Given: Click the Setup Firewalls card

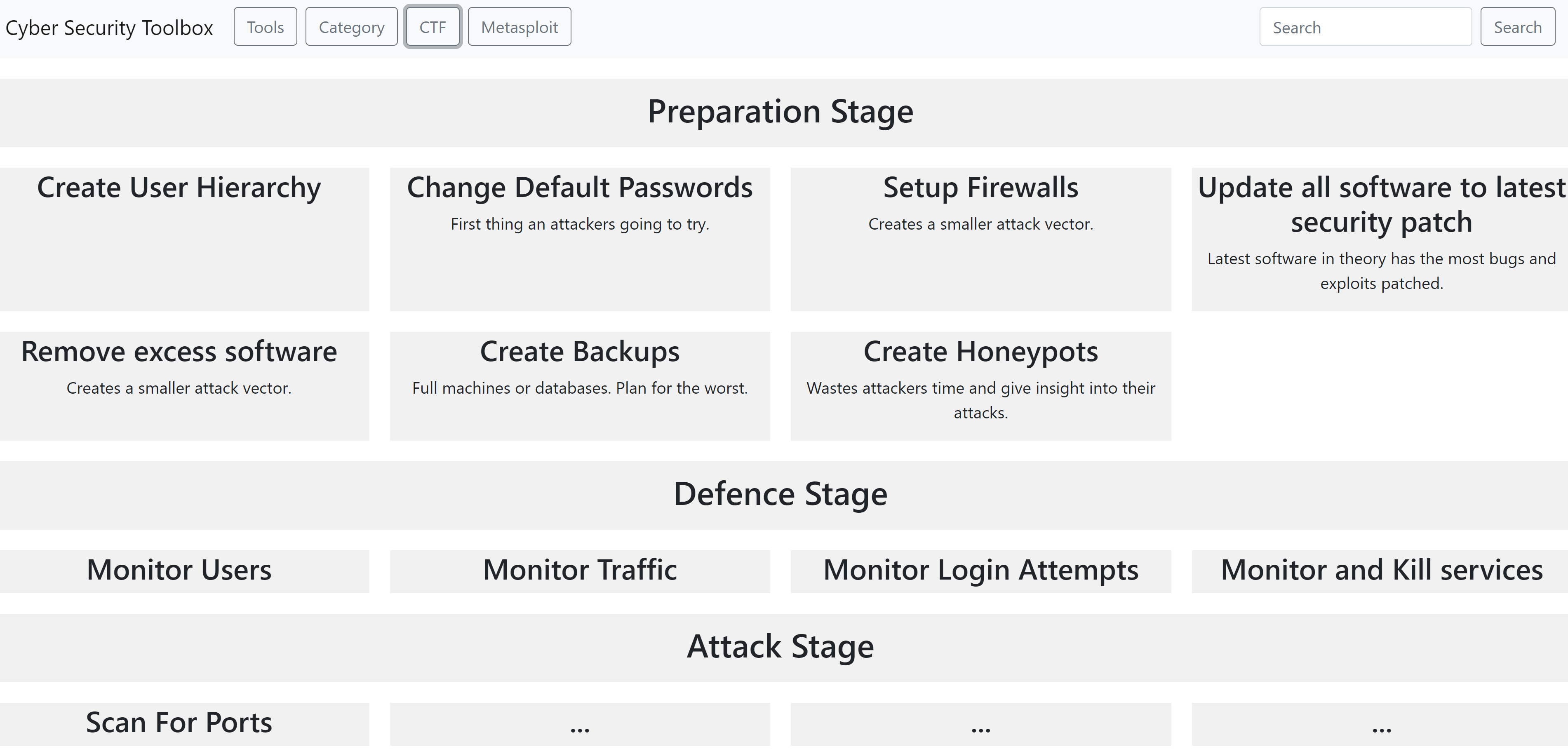Looking at the screenshot, I should pyautogui.click(x=980, y=239).
